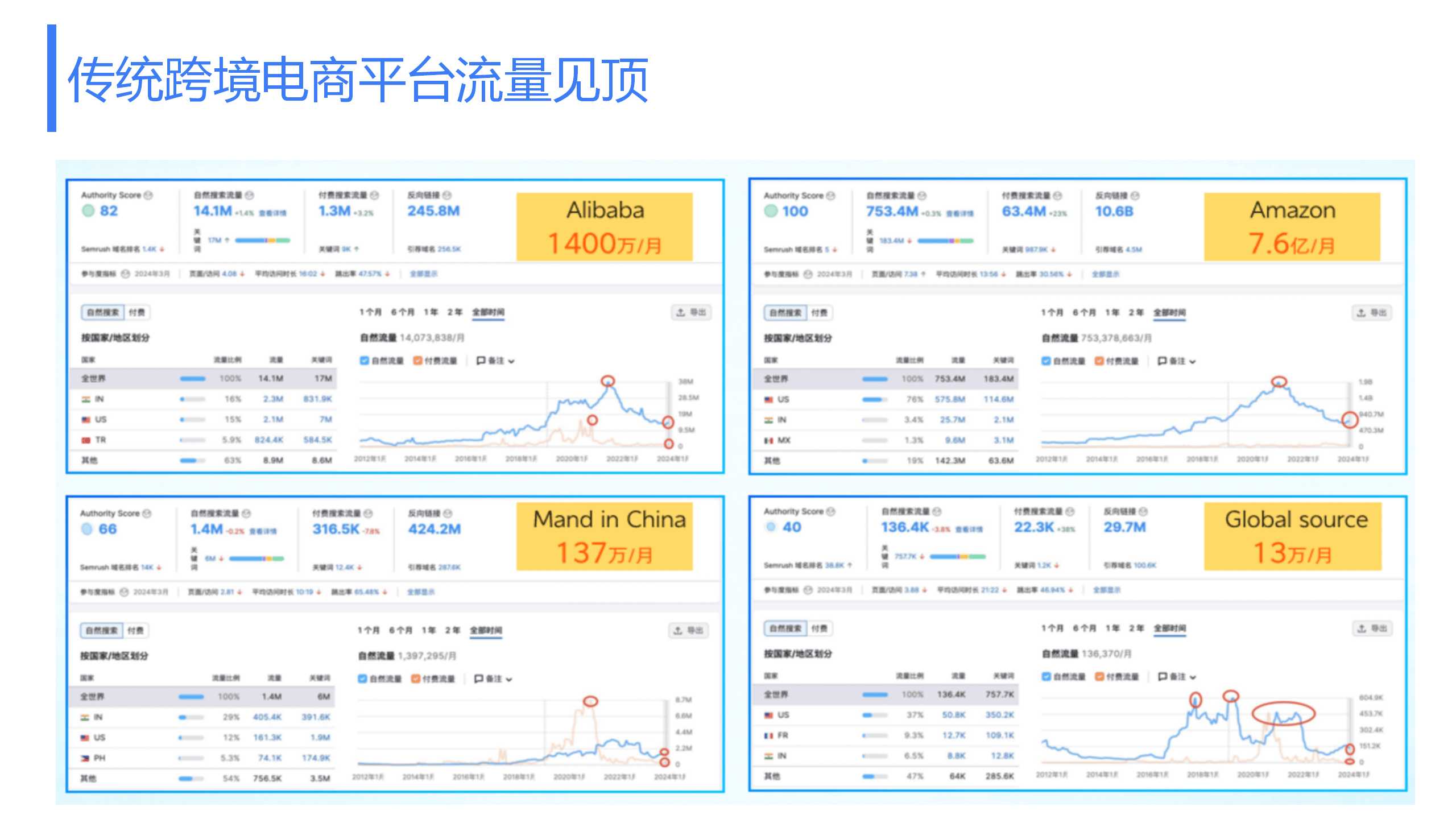The width and height of the screenshot is (1456, 819).
Task: Click the 备注 note icon in Made in China chart
Action: pyautogui.click(x=479, y=679)
